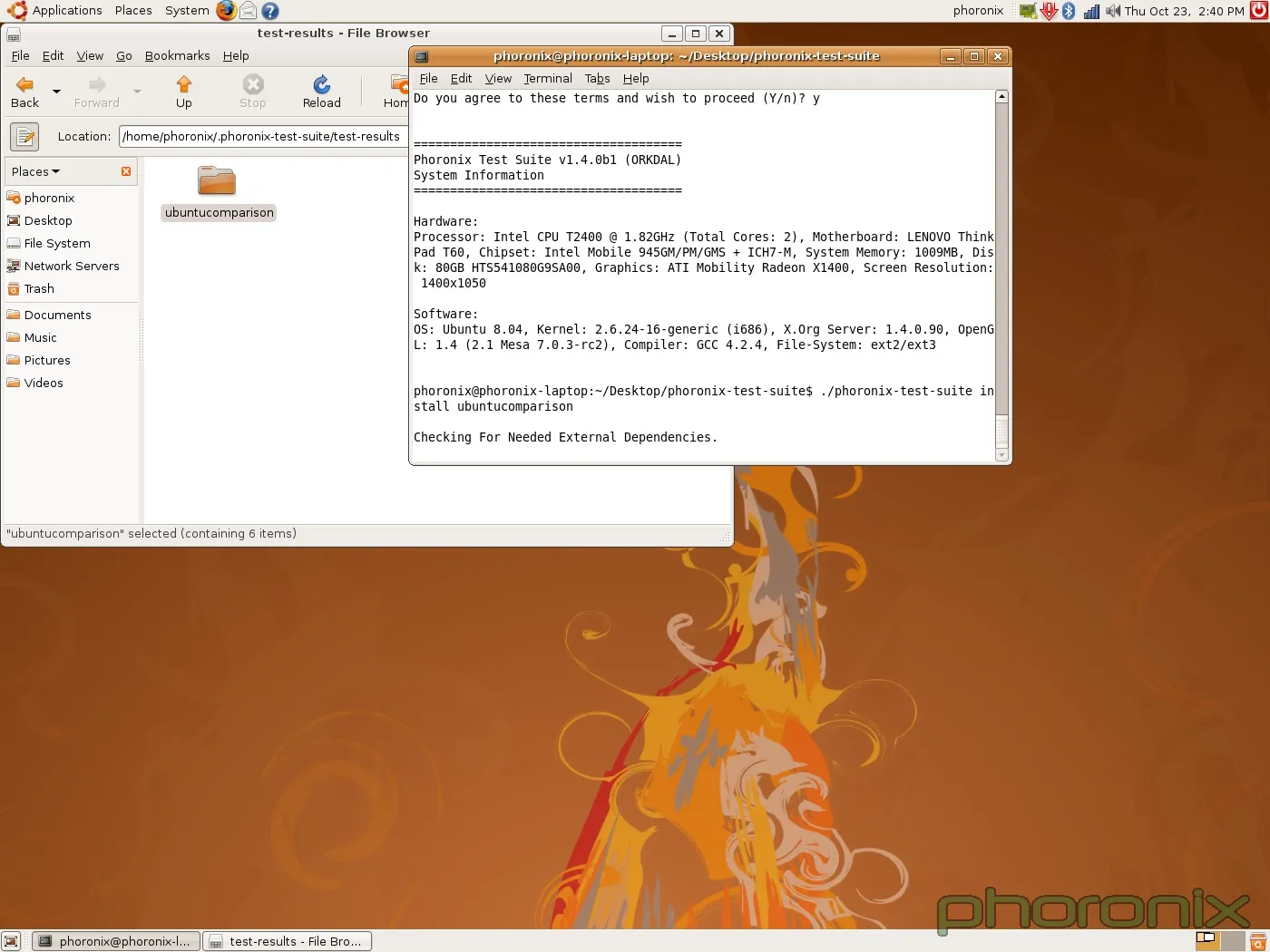Open View menu in File Browser
Viewport: 1270px width, 952px height.
pos(90,55)
